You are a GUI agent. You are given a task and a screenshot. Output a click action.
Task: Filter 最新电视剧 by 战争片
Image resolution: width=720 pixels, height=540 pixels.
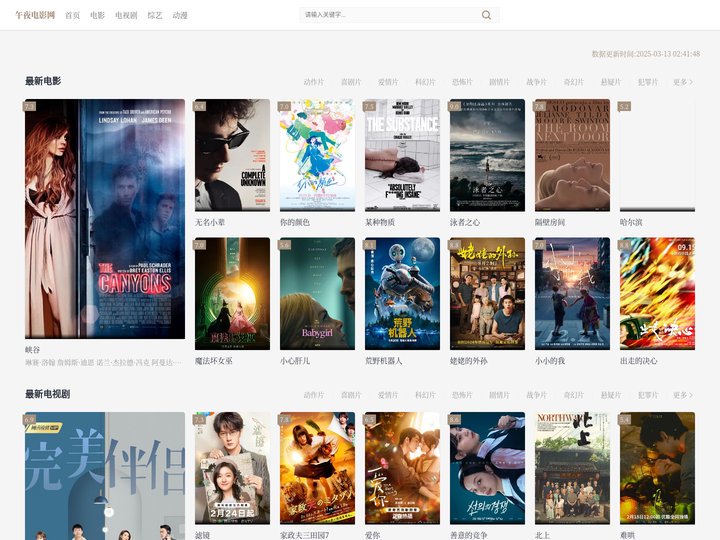click(536, 395)
